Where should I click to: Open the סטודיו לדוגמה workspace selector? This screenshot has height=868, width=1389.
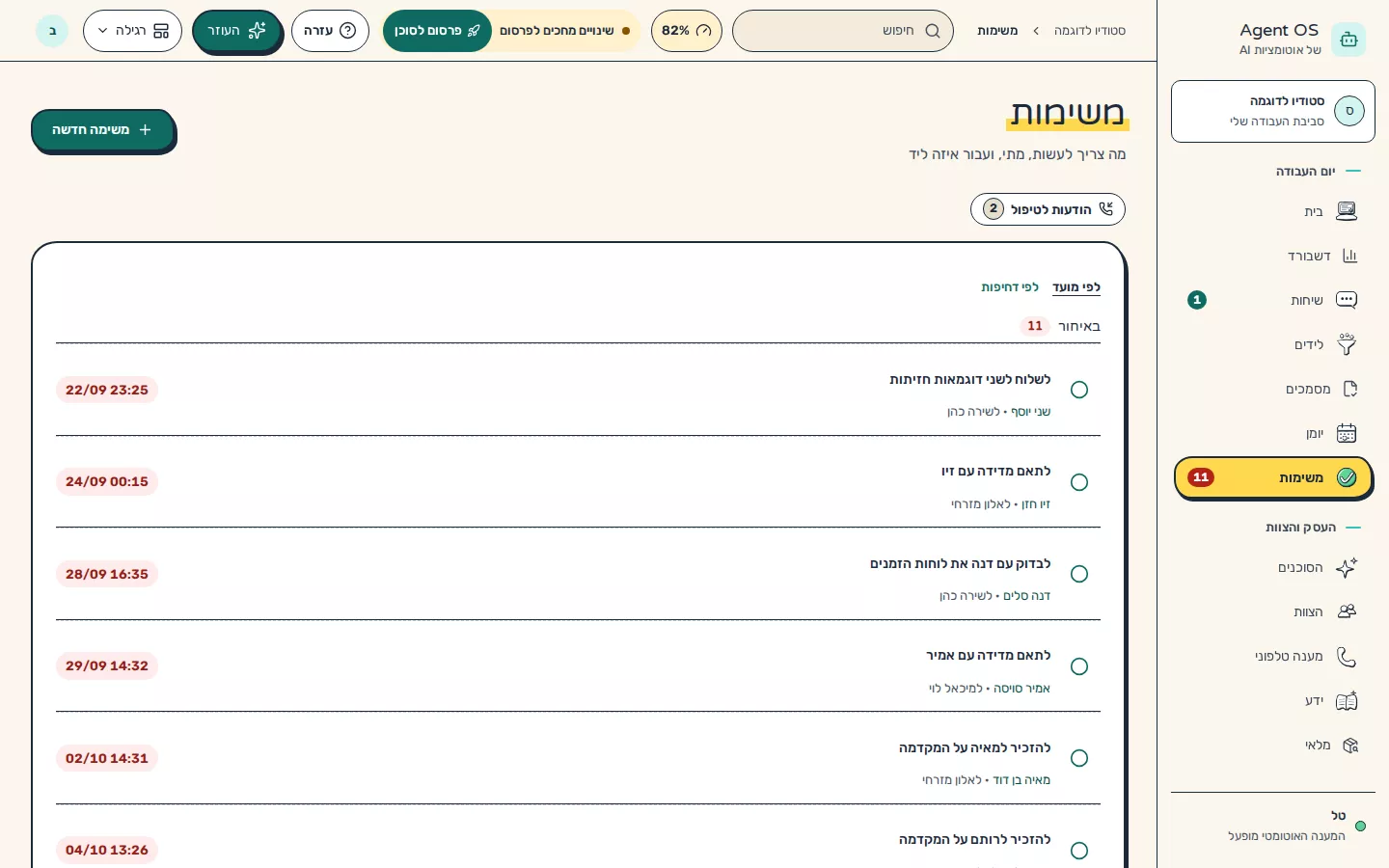(x=1272, y=112)
